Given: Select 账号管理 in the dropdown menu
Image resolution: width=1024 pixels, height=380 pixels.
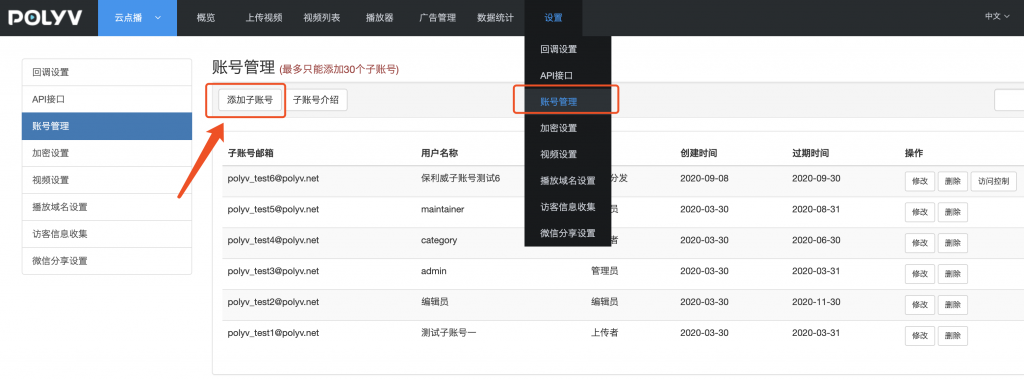Looking at the screenshot, I should (568, 101).
